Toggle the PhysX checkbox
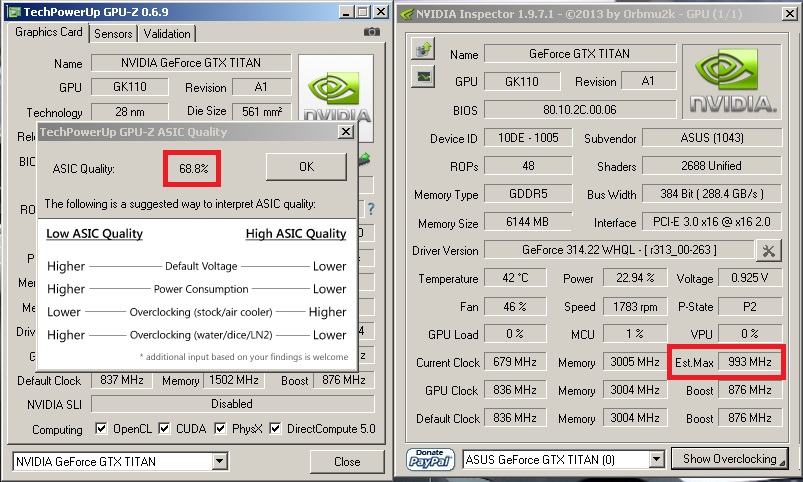The width and height of the screenshot is (803, 482). [220, 428]
